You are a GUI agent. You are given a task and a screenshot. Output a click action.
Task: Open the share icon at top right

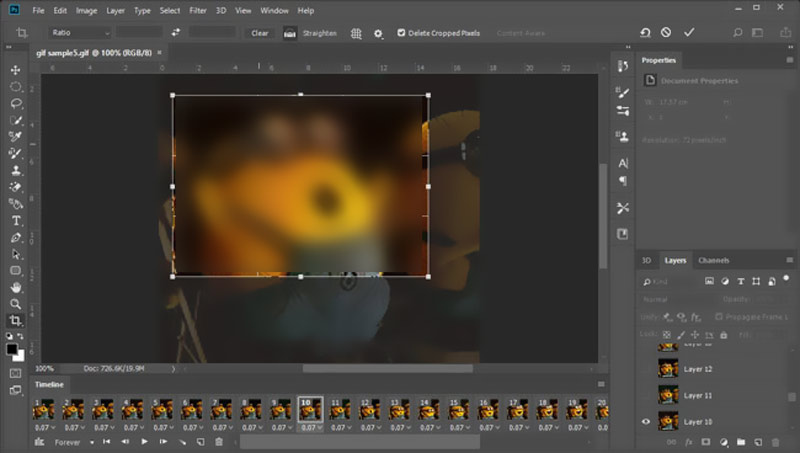click(785, 33)
